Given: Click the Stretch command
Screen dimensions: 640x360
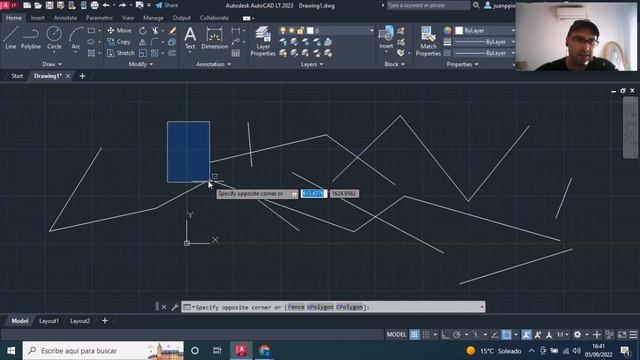Looking at the screenshot, I should (x=120, y=53).
